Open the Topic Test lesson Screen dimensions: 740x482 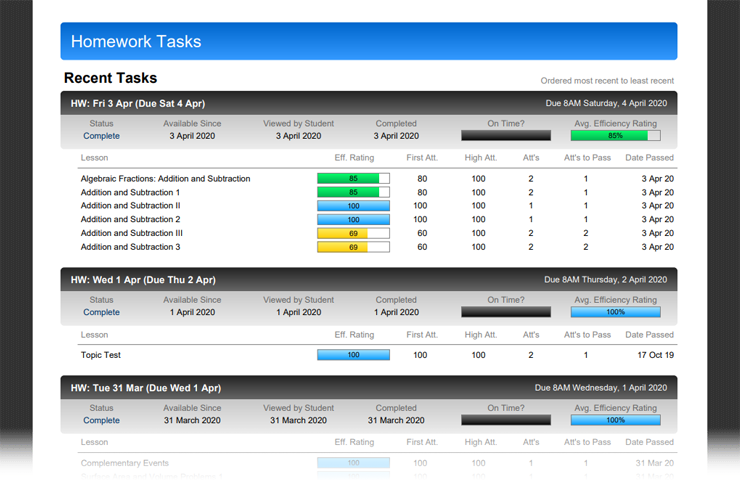click(x=101, y=355)
